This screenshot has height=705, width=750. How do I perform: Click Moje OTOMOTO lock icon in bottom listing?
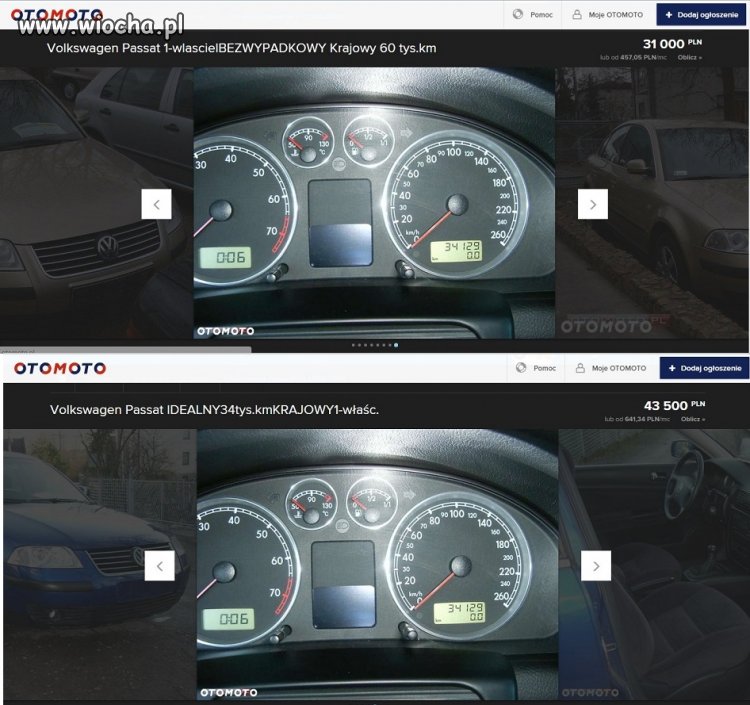pos(580,368)
